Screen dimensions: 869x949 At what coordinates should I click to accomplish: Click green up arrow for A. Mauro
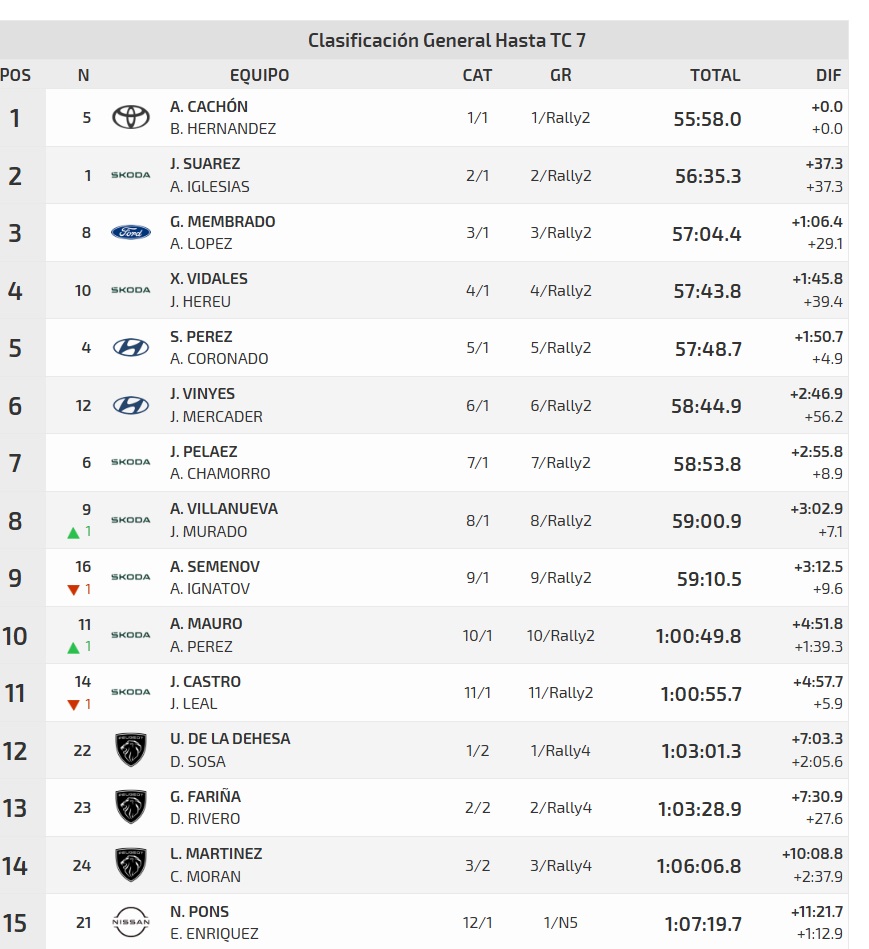tap(73, 648)
